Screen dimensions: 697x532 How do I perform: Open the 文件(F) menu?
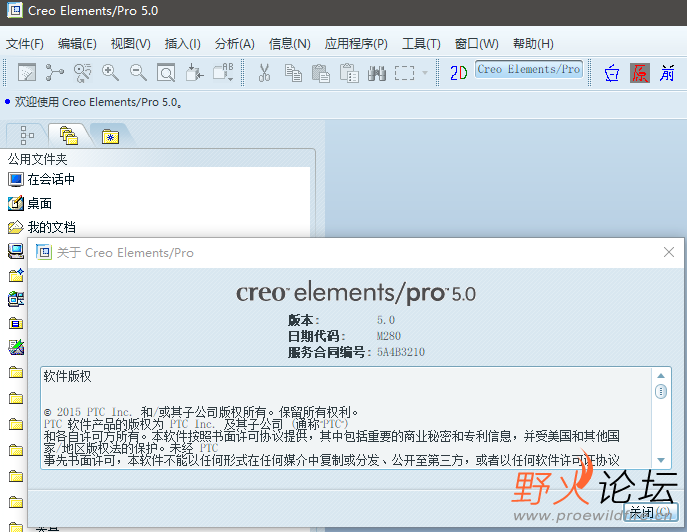(x=24, y=44)
